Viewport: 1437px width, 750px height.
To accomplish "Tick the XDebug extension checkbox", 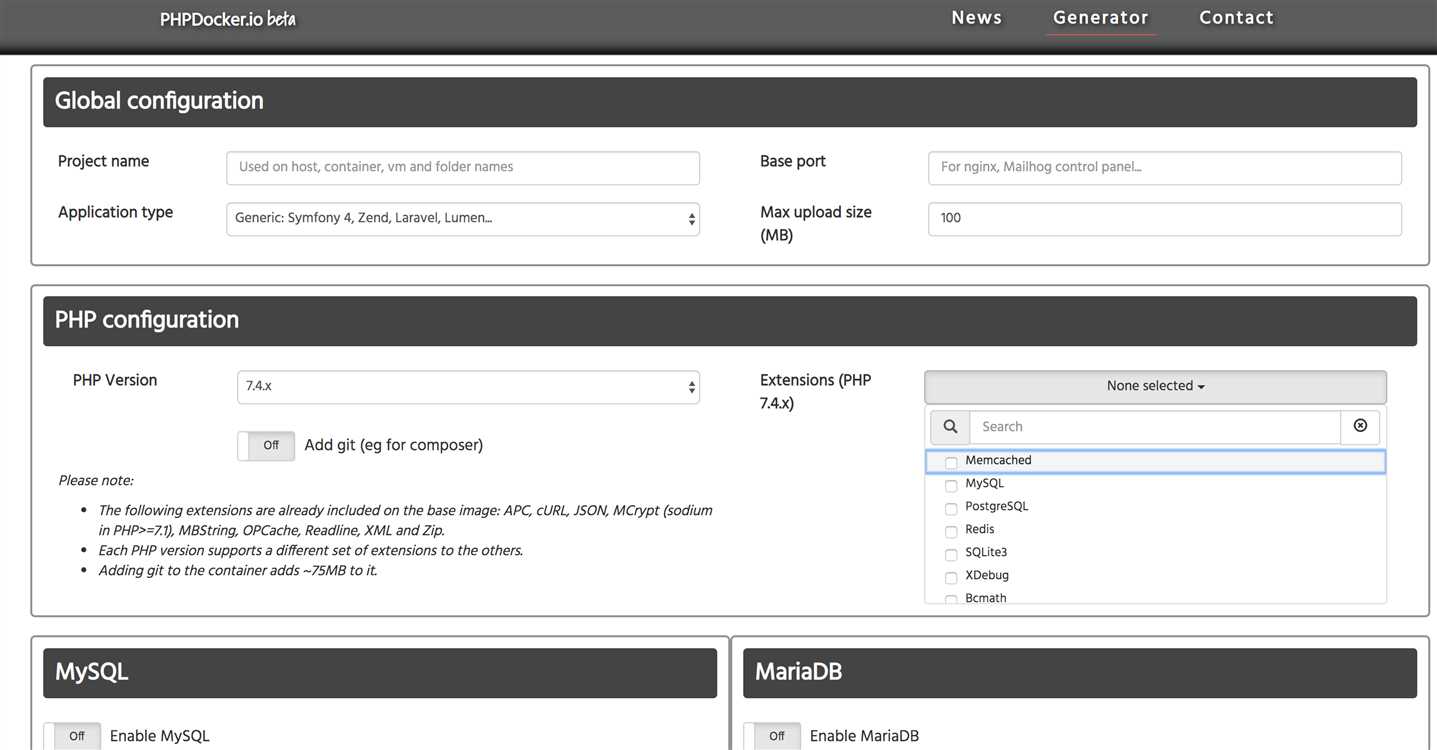I will click(951, 577).
